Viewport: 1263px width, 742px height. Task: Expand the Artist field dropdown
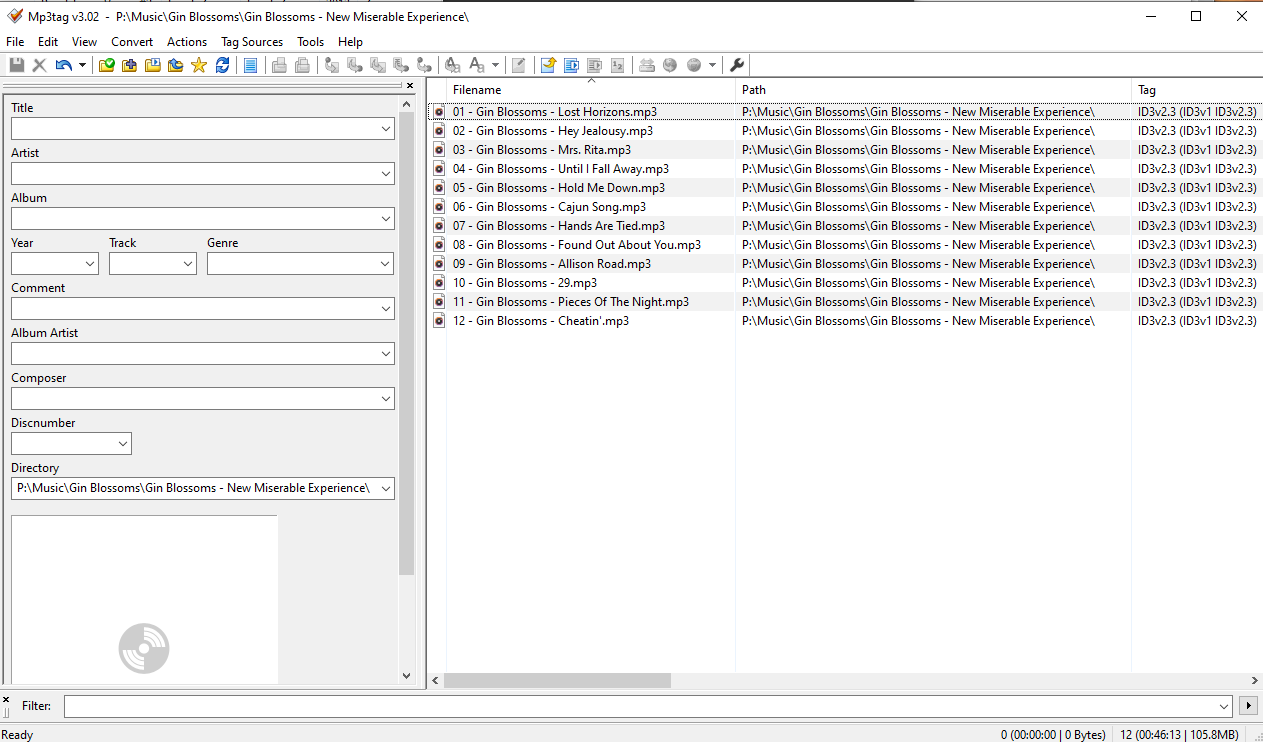(386, 174)
